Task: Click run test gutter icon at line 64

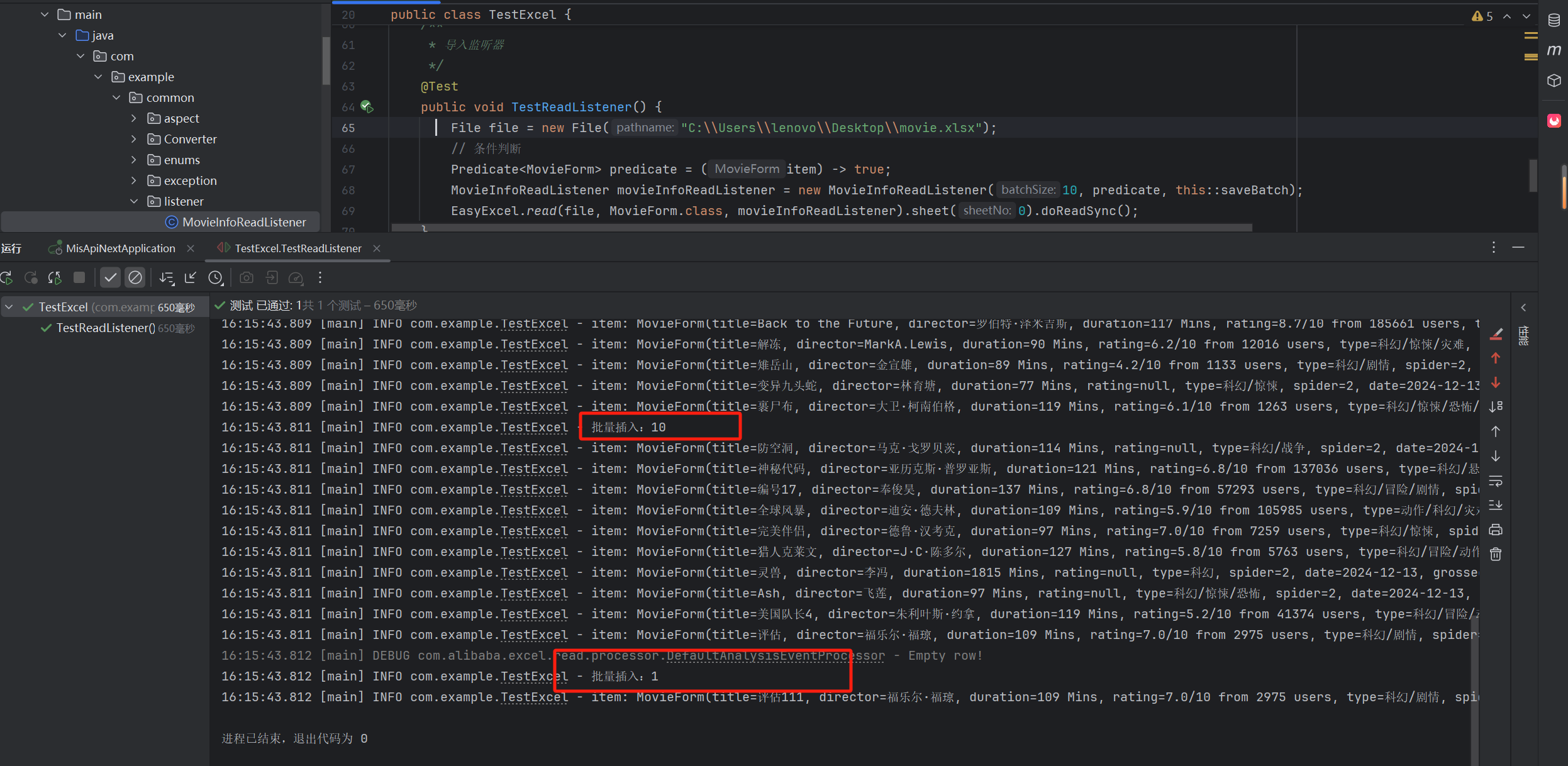Action: (367, 107)
